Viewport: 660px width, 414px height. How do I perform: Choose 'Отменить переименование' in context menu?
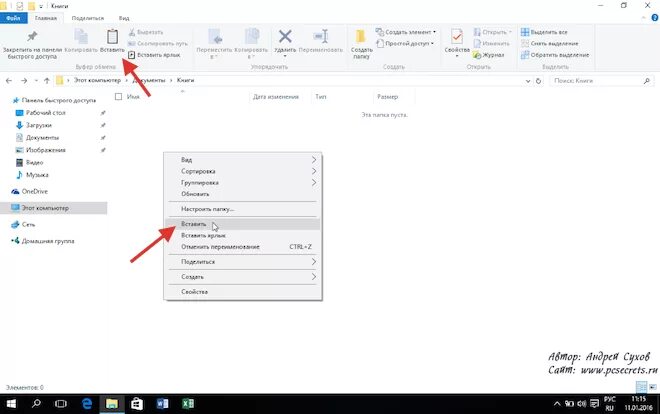[x=242, y=247]
